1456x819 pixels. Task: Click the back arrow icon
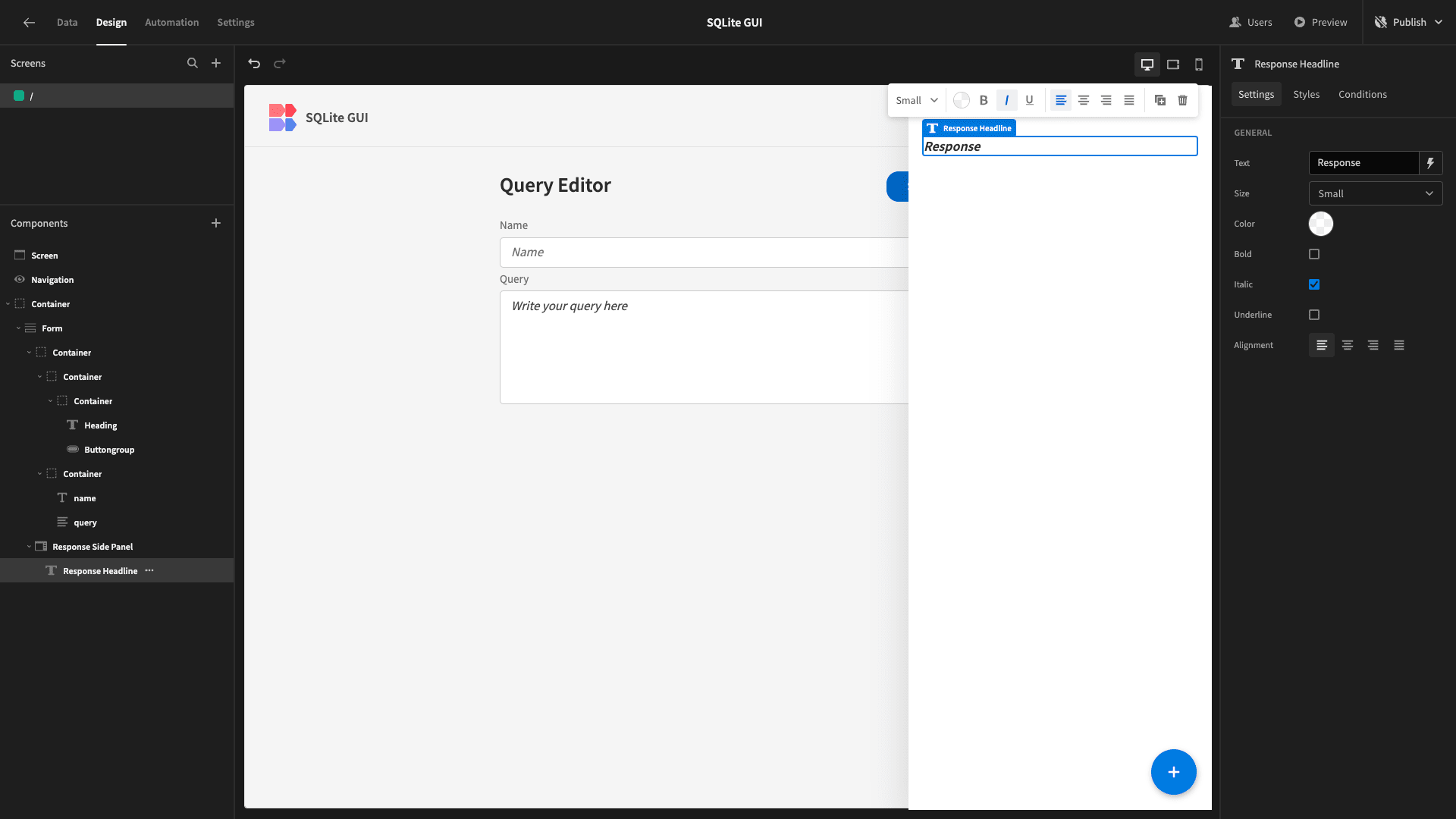click(29, 23)
